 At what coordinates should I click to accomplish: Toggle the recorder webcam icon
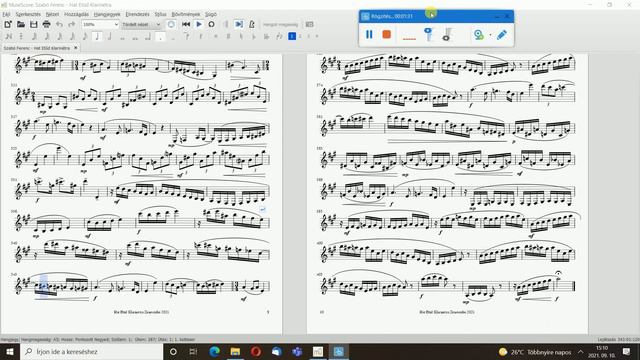[x=478, y=35]
